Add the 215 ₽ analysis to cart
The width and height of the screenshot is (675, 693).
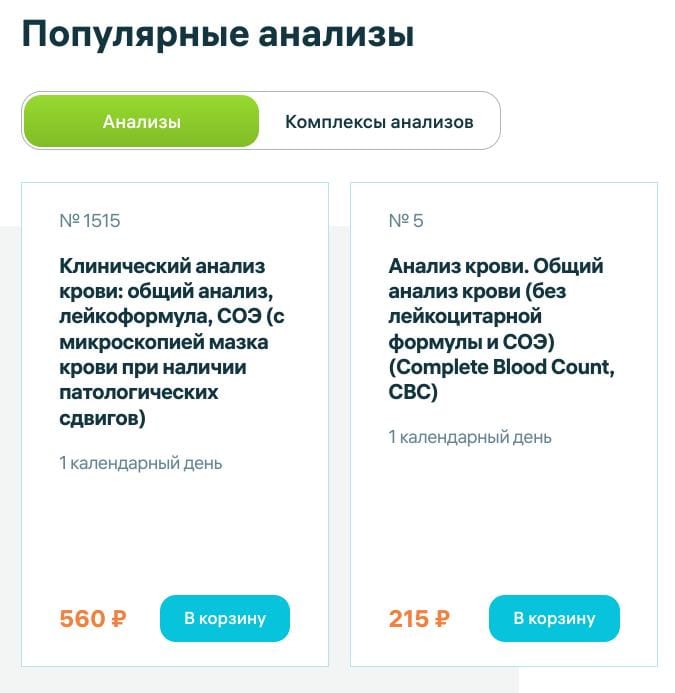pos(554,618)
